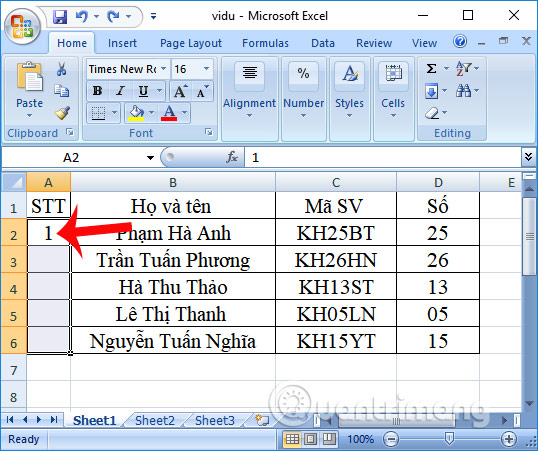Zoom in with the plus button
Viewport: 538px width, 451px height.
pyautogui.click(x=508, y=439)
